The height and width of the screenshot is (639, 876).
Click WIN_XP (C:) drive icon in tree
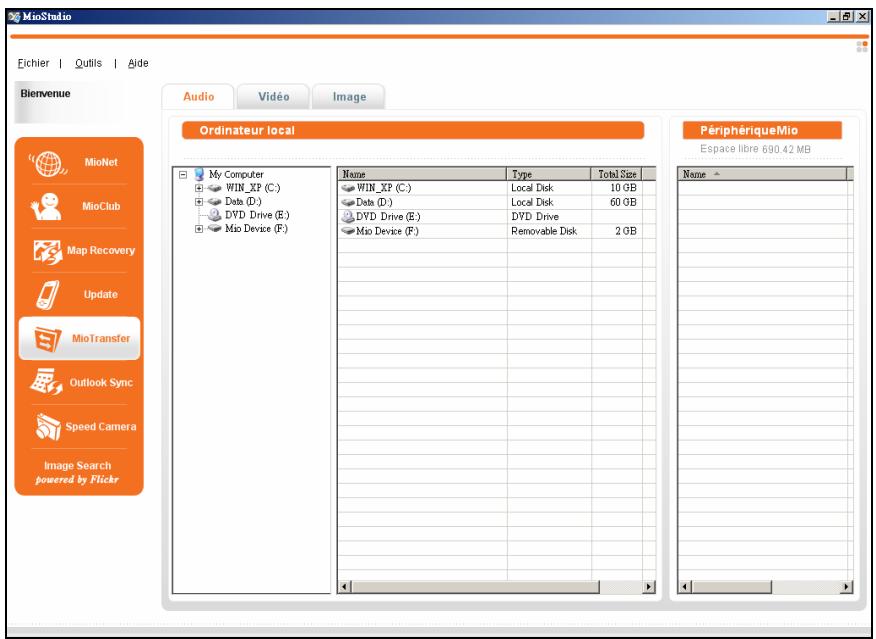(x=215, y=188)
